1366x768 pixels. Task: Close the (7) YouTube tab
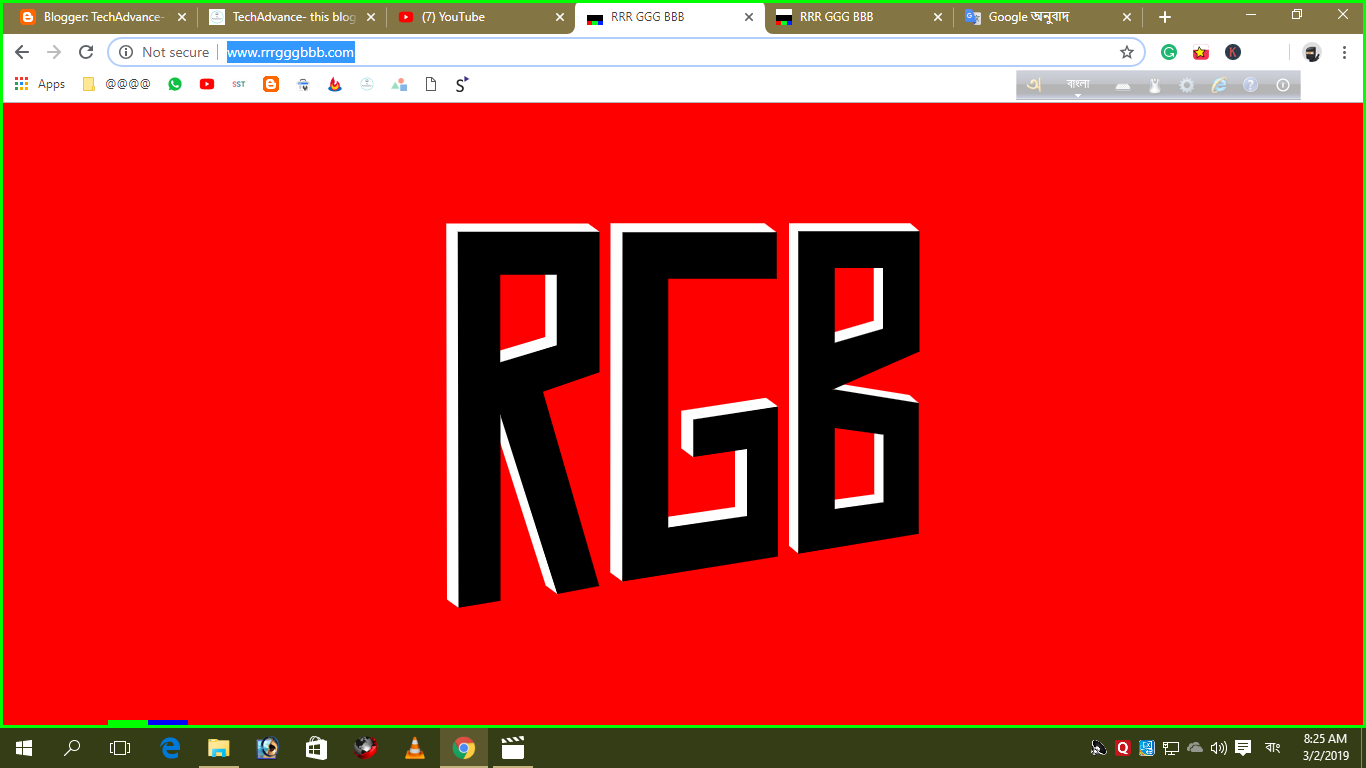[x=559, y=17]
